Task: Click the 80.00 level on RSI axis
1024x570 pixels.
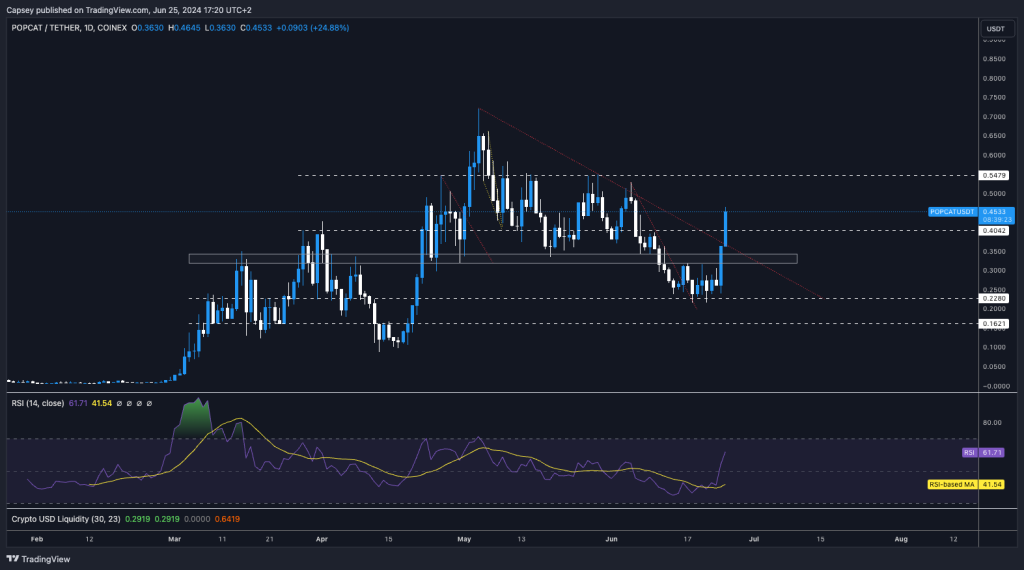Action: (x=992, y=422)
